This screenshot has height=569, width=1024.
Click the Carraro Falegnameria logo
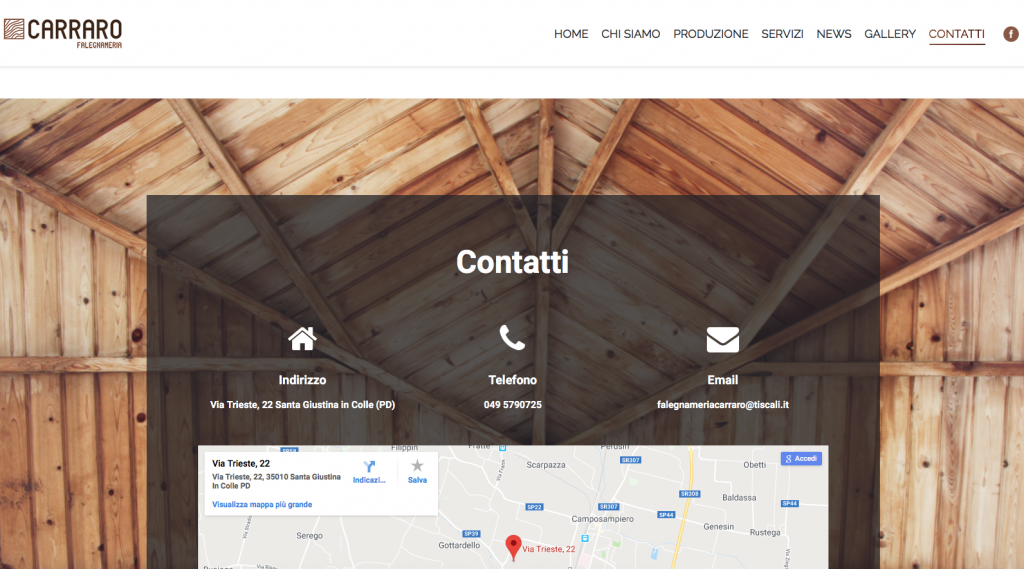coord(63,33)
